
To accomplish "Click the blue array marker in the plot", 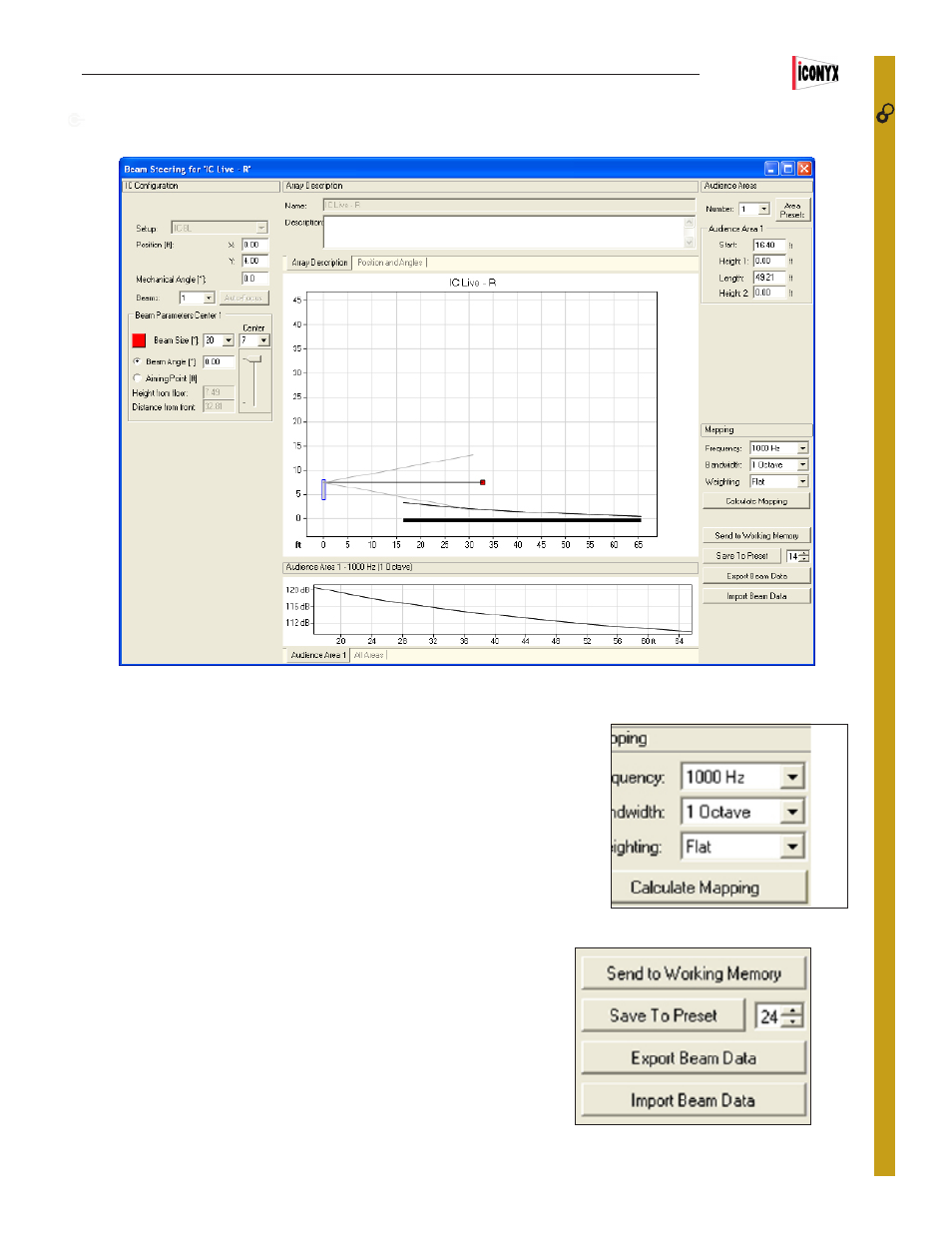I will point(323,489).
